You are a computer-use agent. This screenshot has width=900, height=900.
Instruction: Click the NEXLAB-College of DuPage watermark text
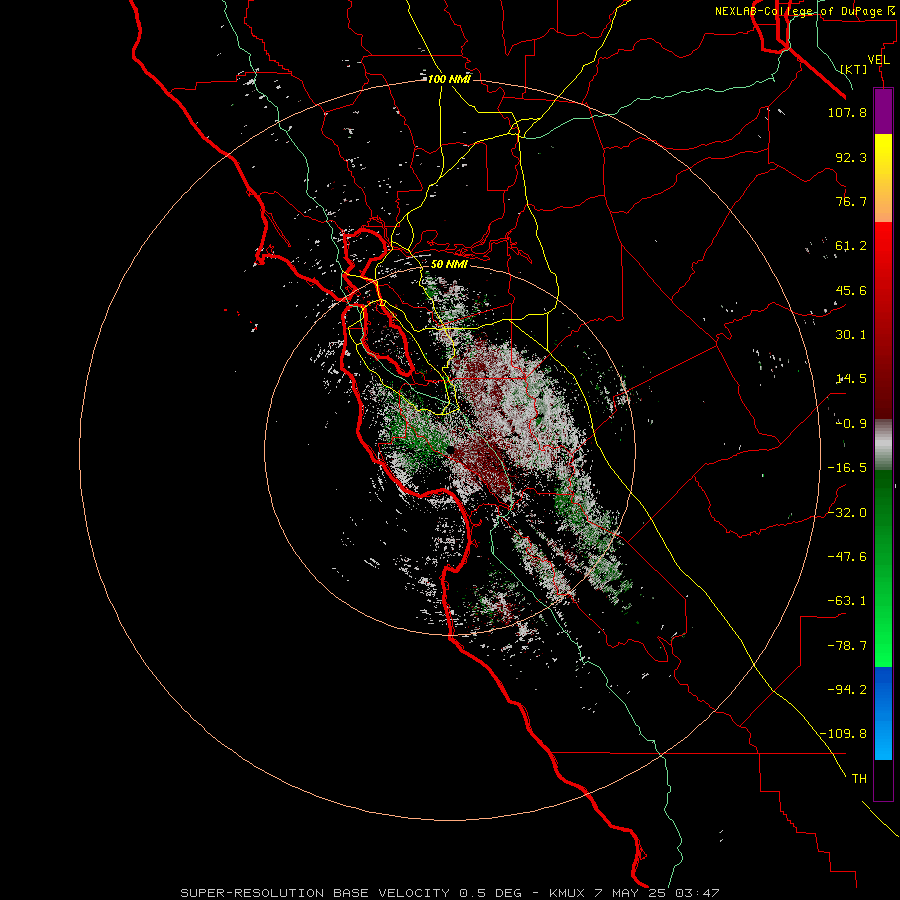click(807, 11)
